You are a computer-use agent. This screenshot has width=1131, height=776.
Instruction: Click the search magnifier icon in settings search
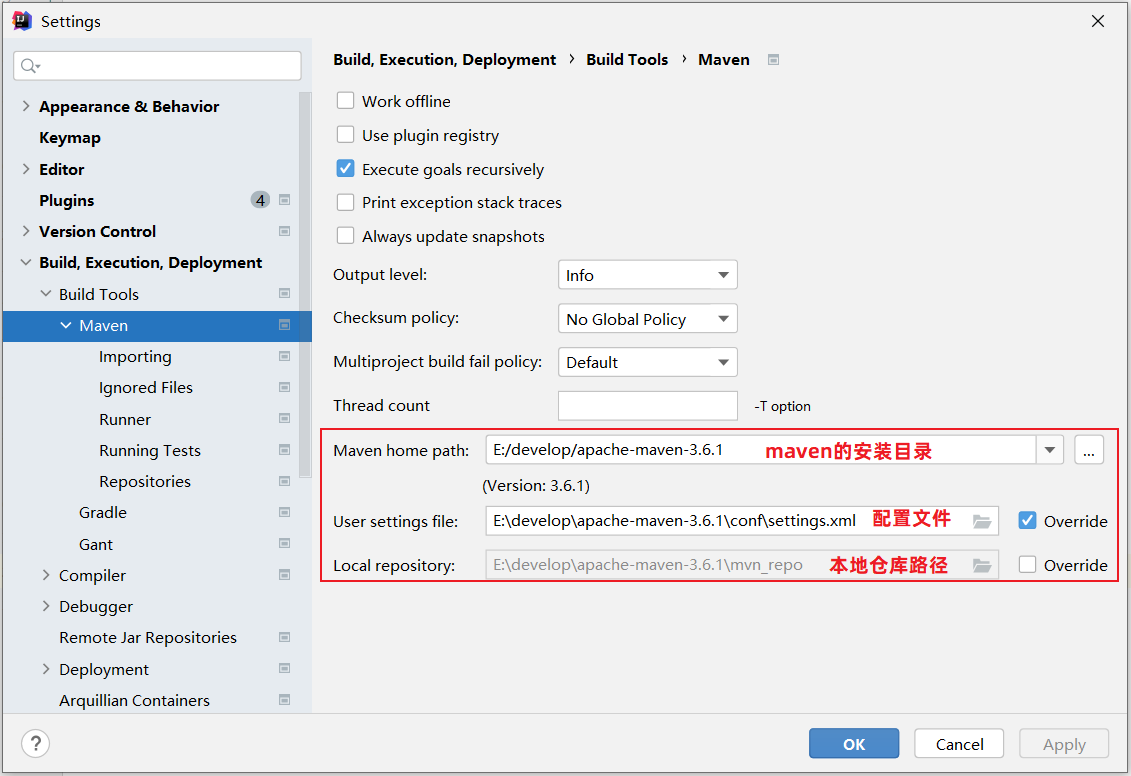29,66
